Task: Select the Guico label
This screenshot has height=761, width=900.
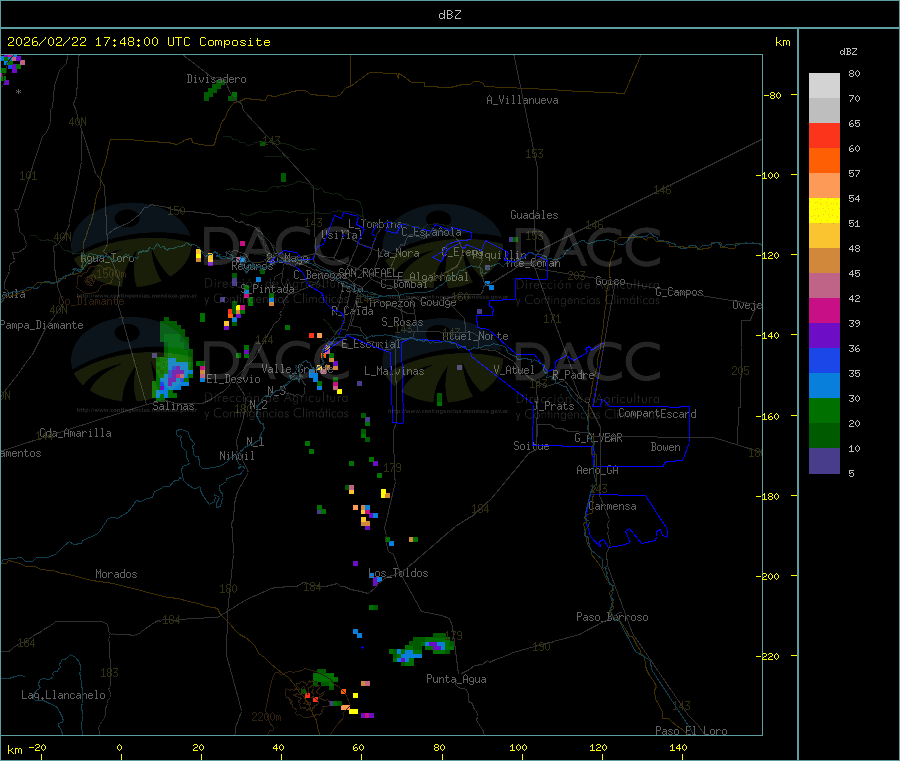Action: pos(610,281)
